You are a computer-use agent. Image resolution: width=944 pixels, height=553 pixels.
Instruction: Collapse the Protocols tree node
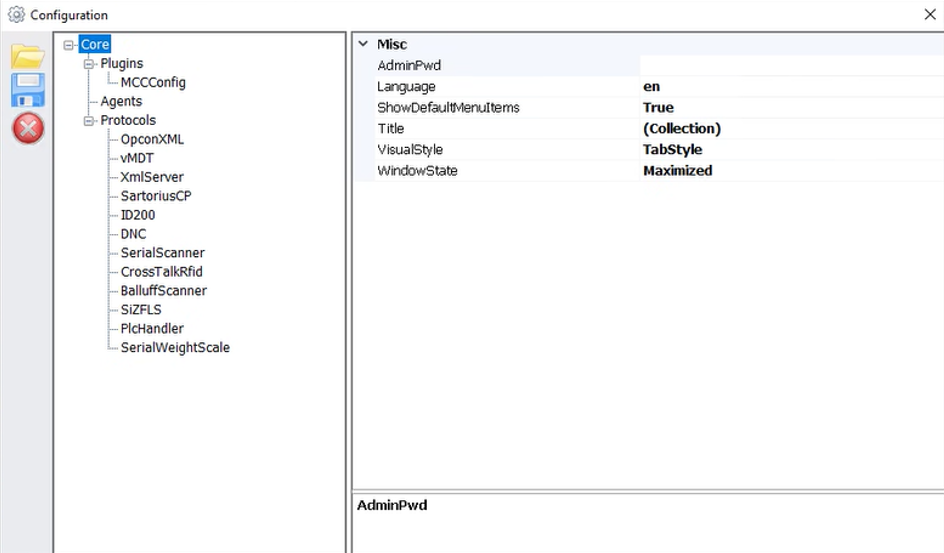click(x=88, y=121)
